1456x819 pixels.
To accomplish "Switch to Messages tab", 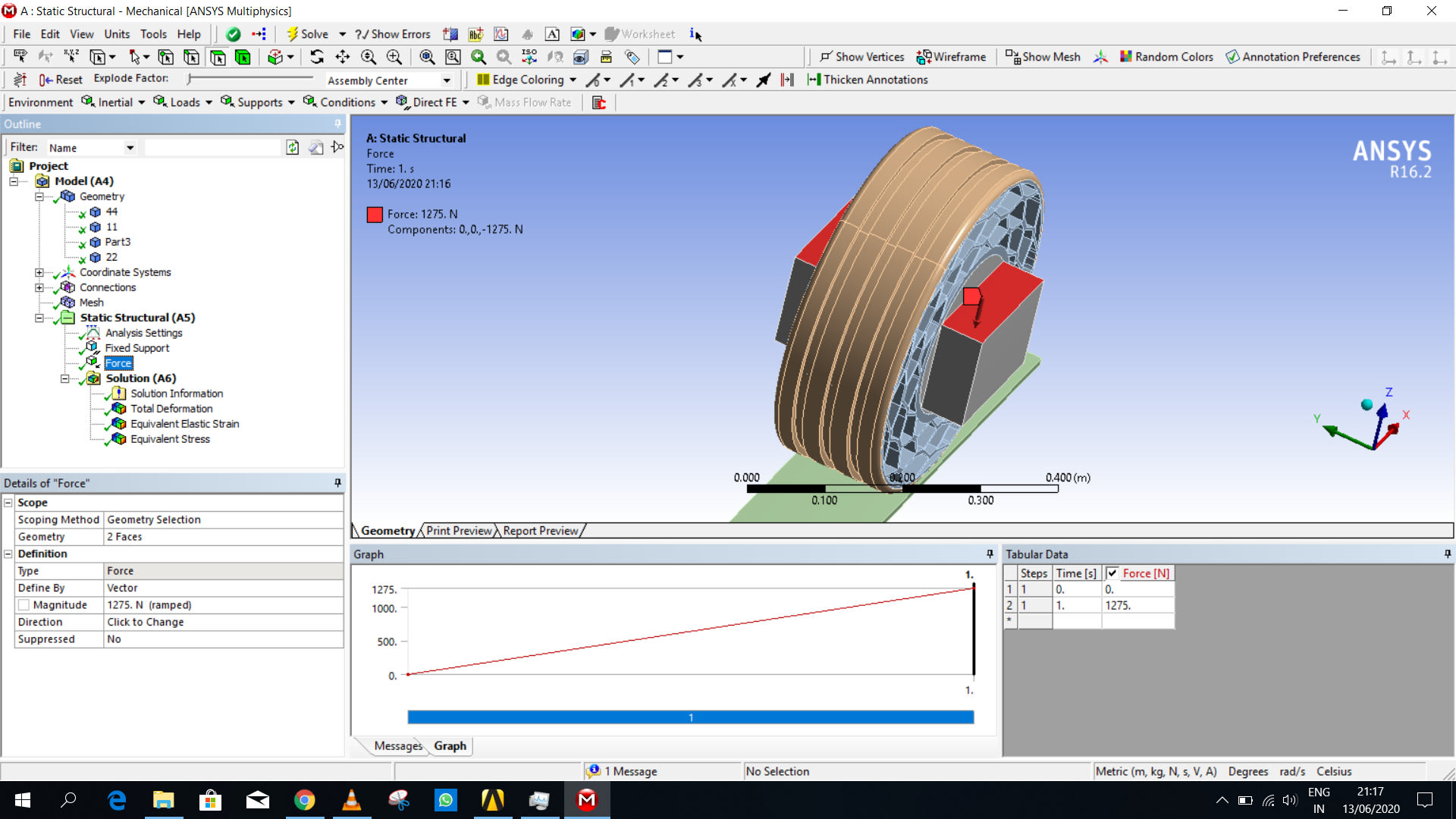I will pyautogui.click(x=398, y=746).
